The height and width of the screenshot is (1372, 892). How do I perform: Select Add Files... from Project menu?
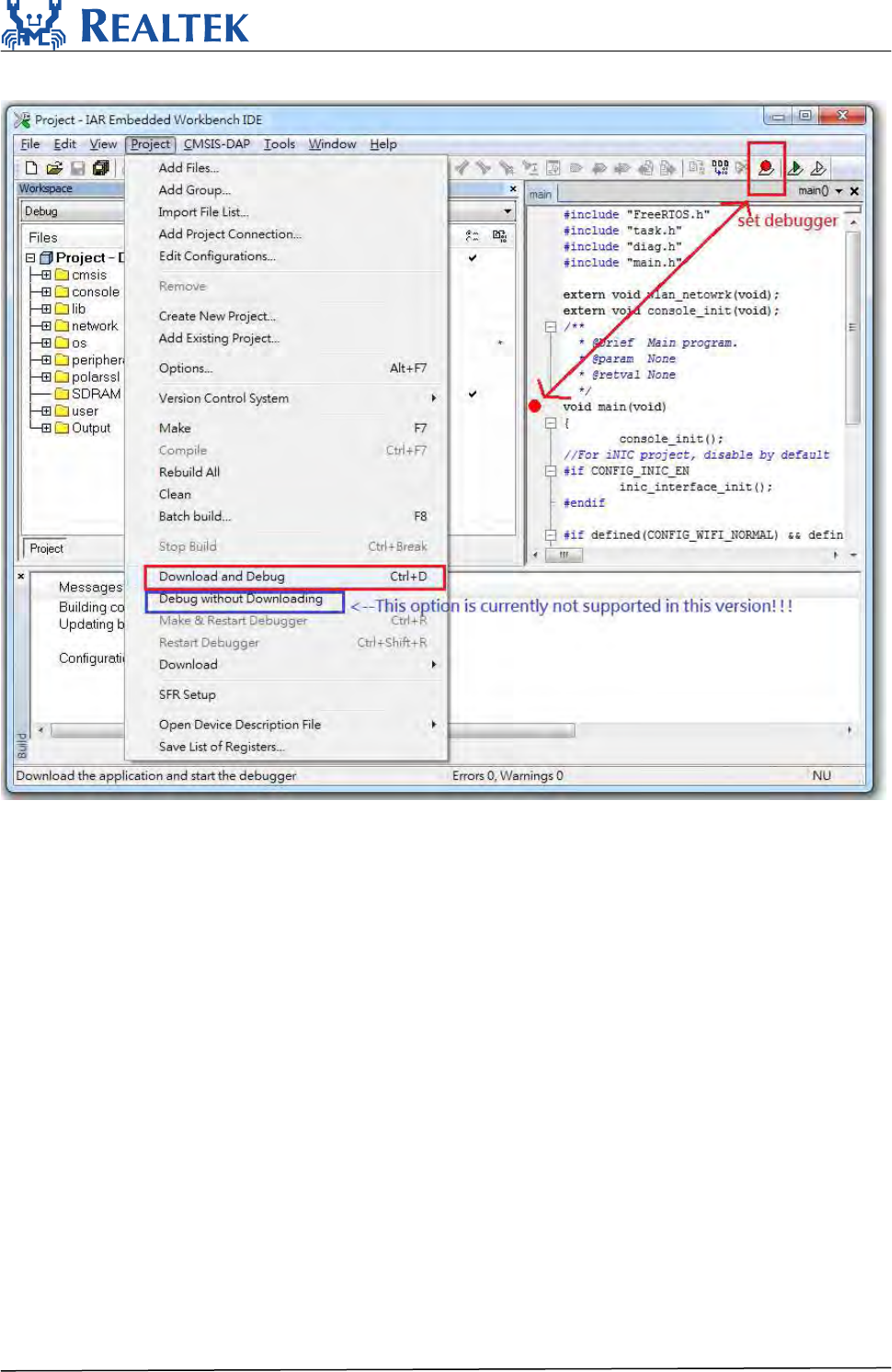286,167
